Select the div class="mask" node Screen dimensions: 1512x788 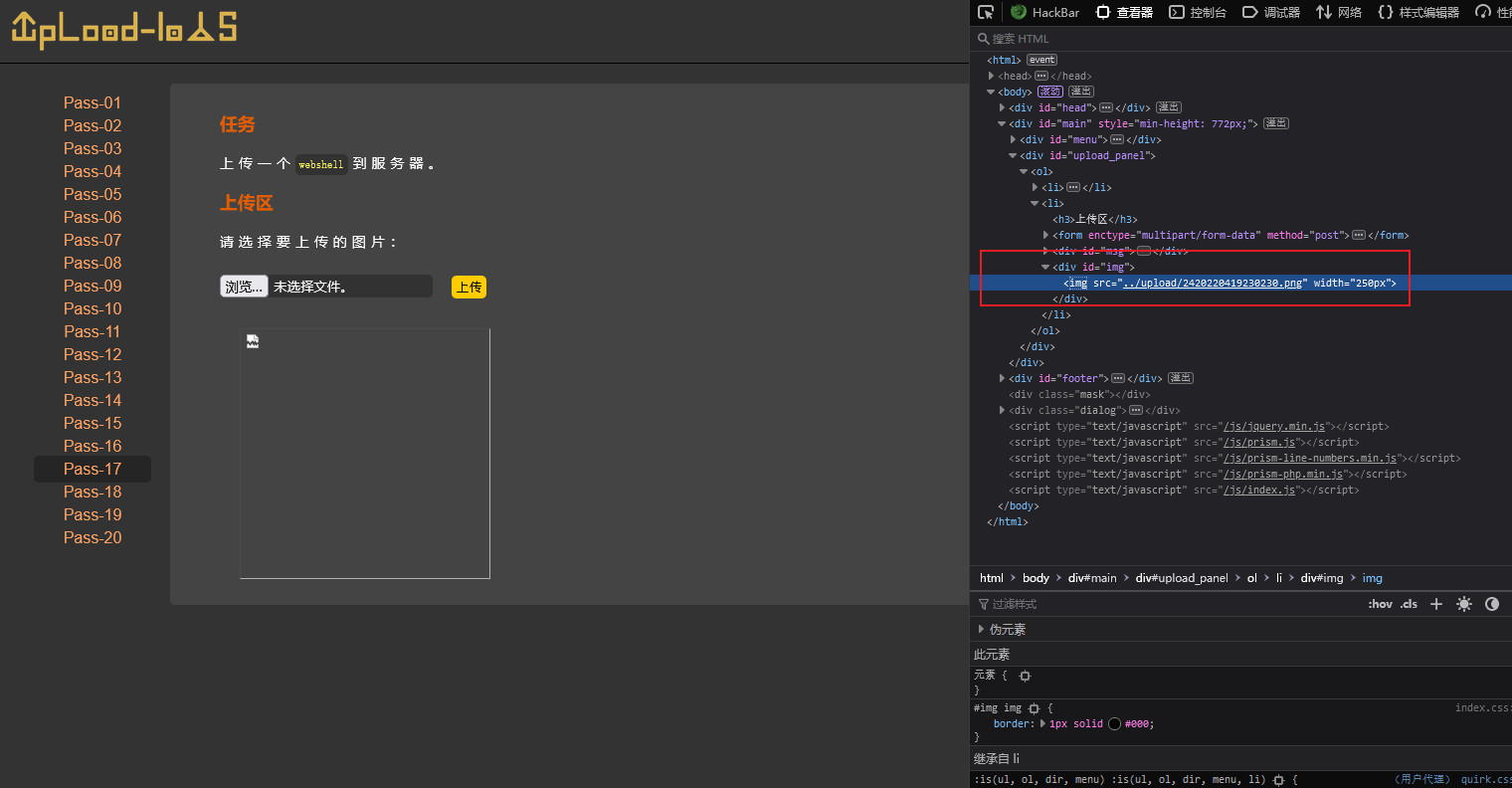tap(1079, 394)
